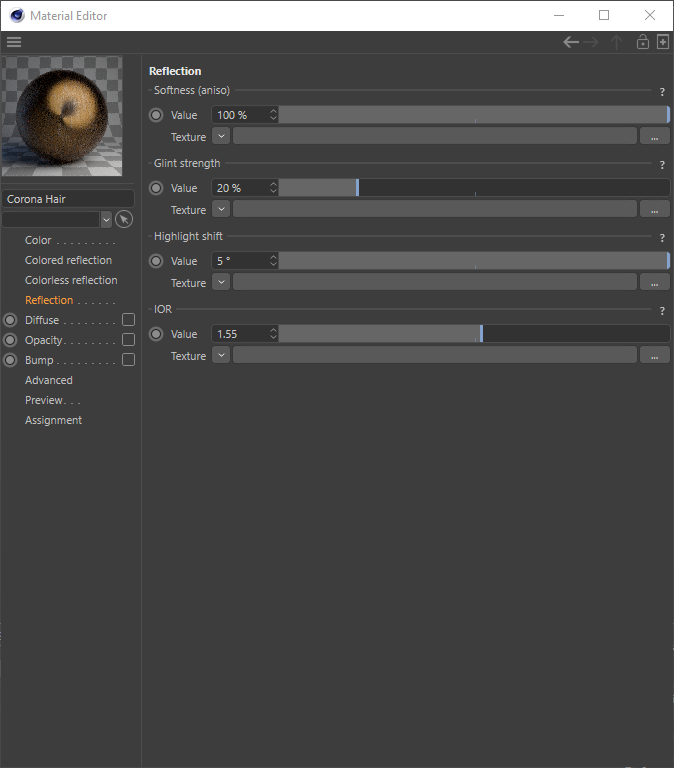Click the Corona Hair name field

point(68,199)
